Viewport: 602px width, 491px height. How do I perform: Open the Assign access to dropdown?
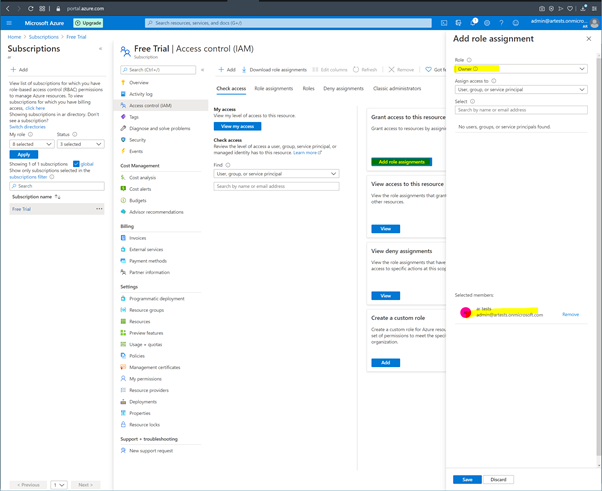click(520, 89)
